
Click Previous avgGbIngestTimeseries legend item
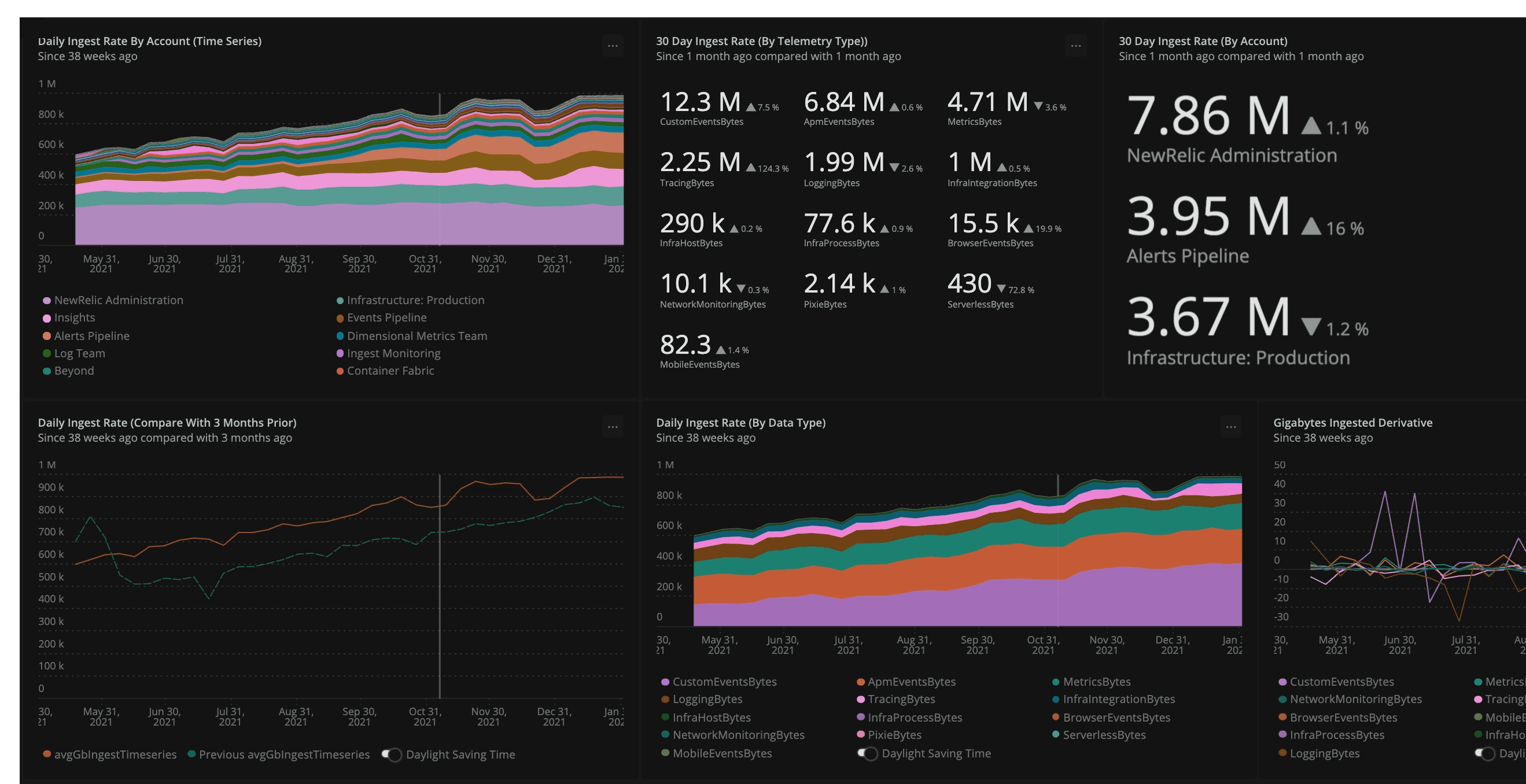[x=284, y=755]
